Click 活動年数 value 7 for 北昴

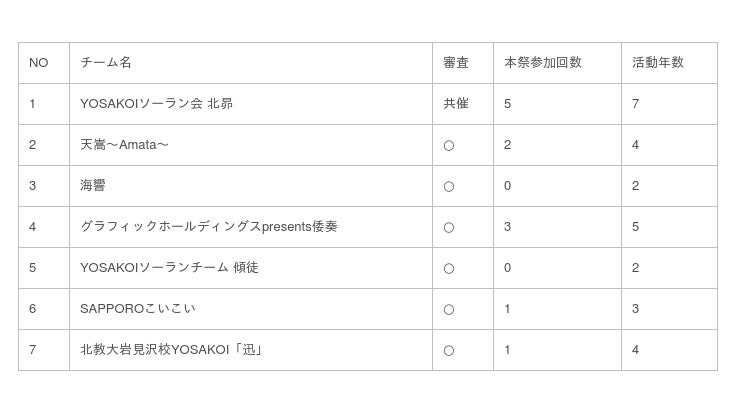click(x=636, y=104)
